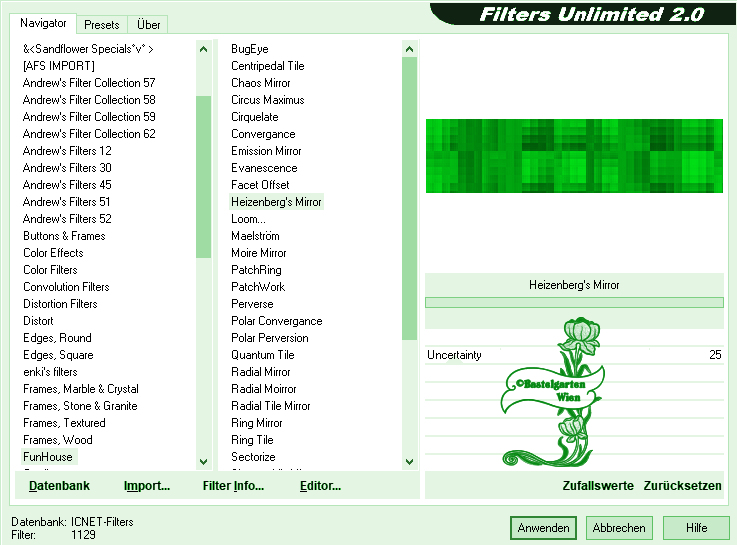737x545 pixels.
Task: Click the Import... button
Action: point(147,486)
